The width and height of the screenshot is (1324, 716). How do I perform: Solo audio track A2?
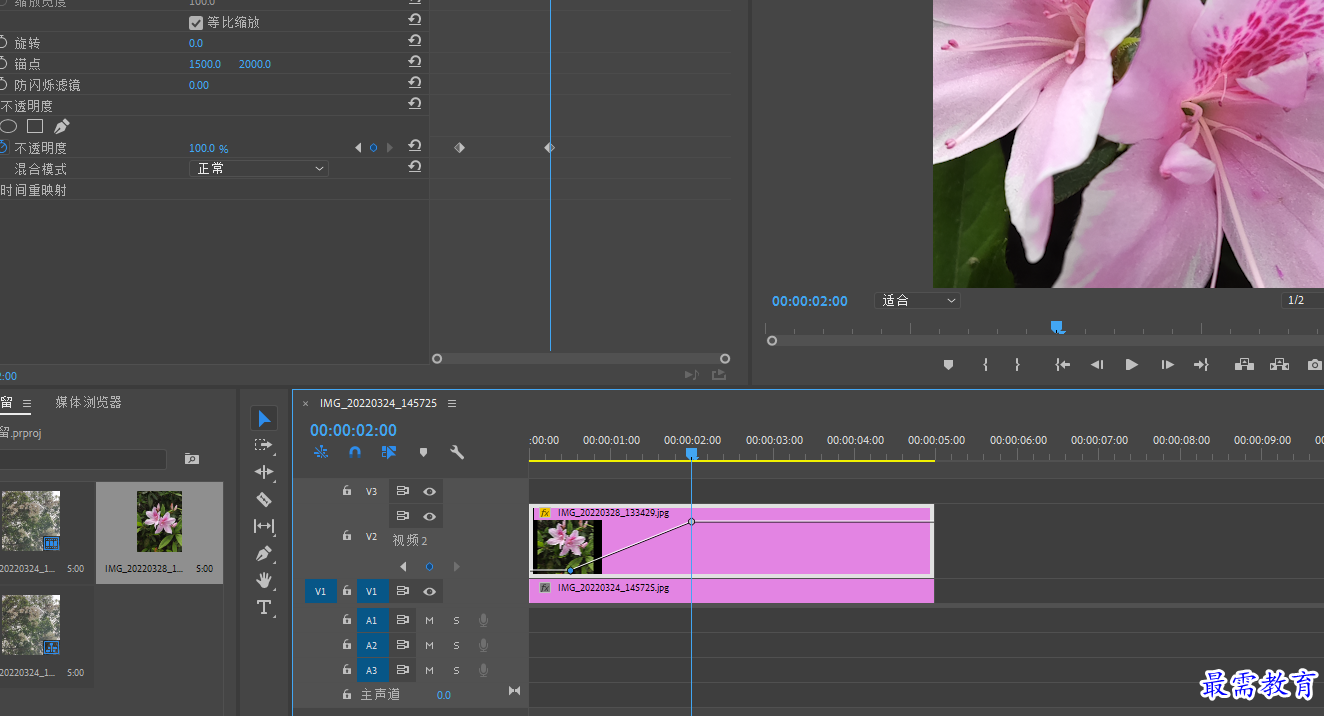click(x=456, y=645)
